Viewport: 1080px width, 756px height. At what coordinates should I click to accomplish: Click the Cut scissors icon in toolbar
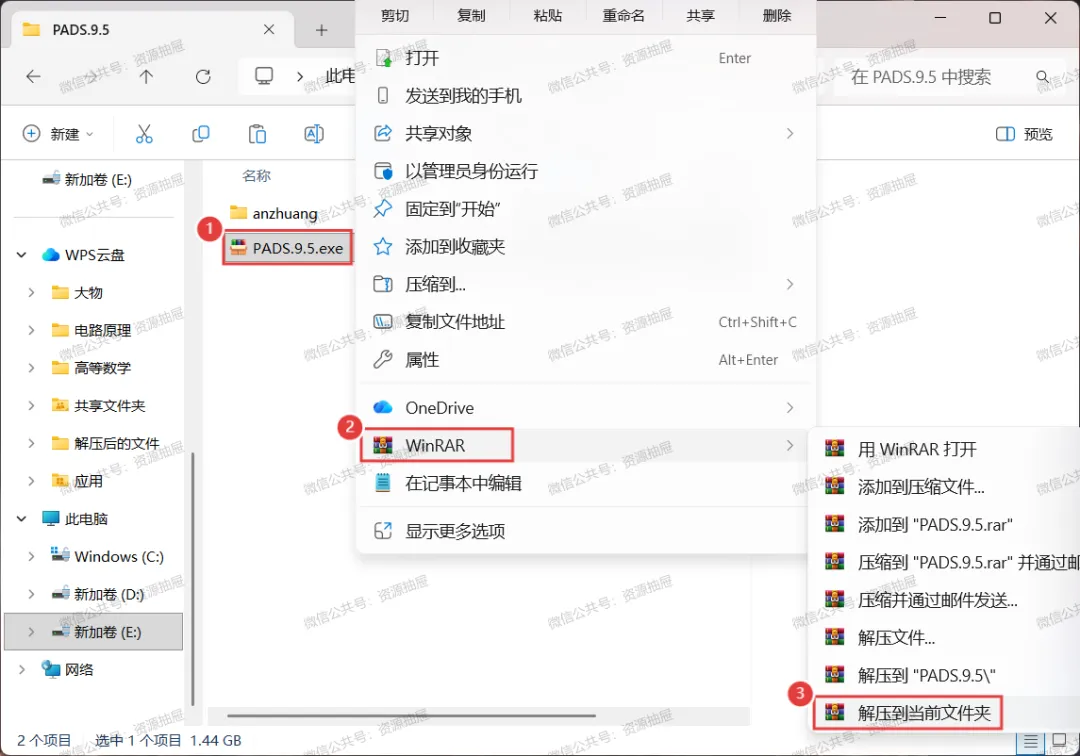tap(144, 134)
